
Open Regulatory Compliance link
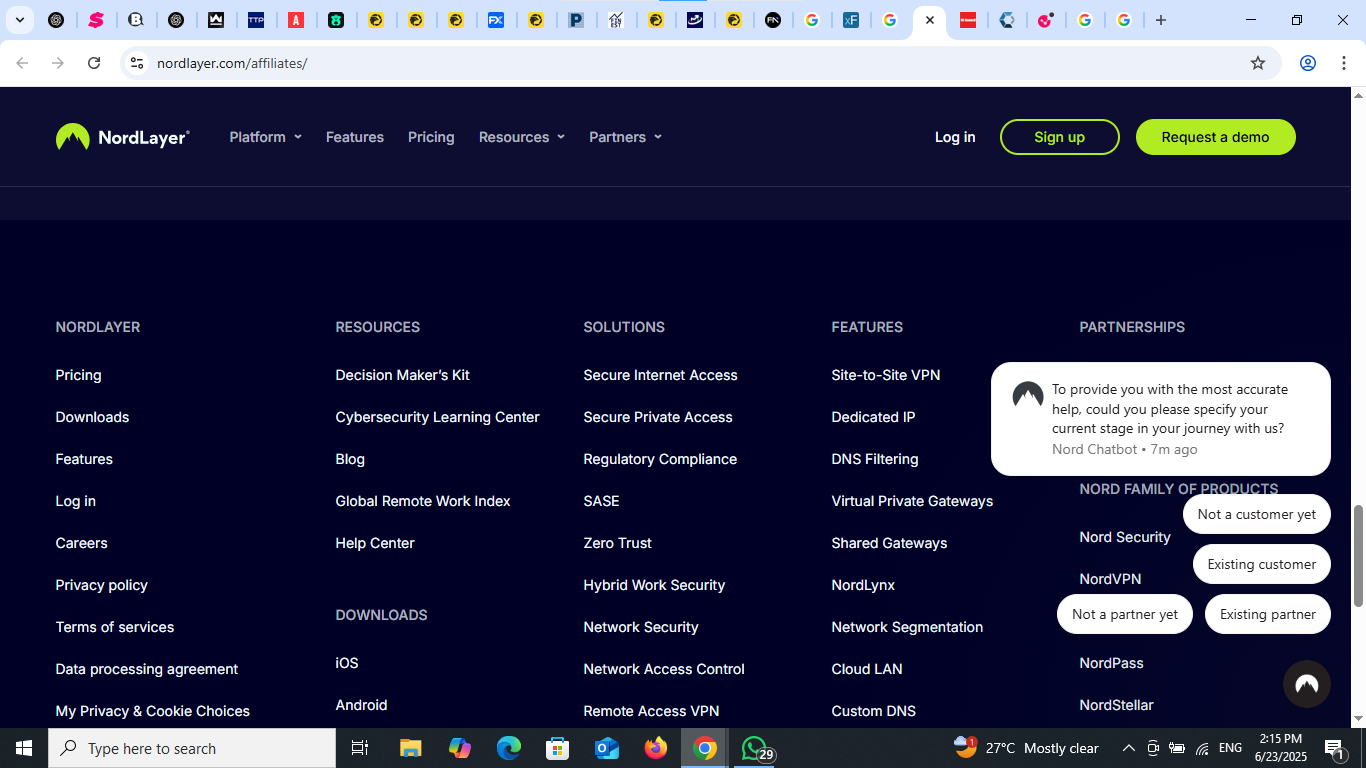[x=660, y=459]
